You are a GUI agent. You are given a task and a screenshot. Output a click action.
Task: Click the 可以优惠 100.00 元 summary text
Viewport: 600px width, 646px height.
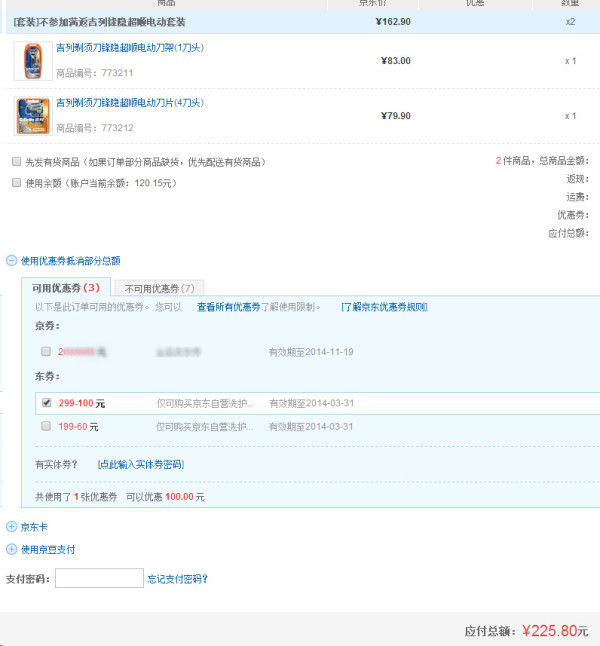coord(165,497)
